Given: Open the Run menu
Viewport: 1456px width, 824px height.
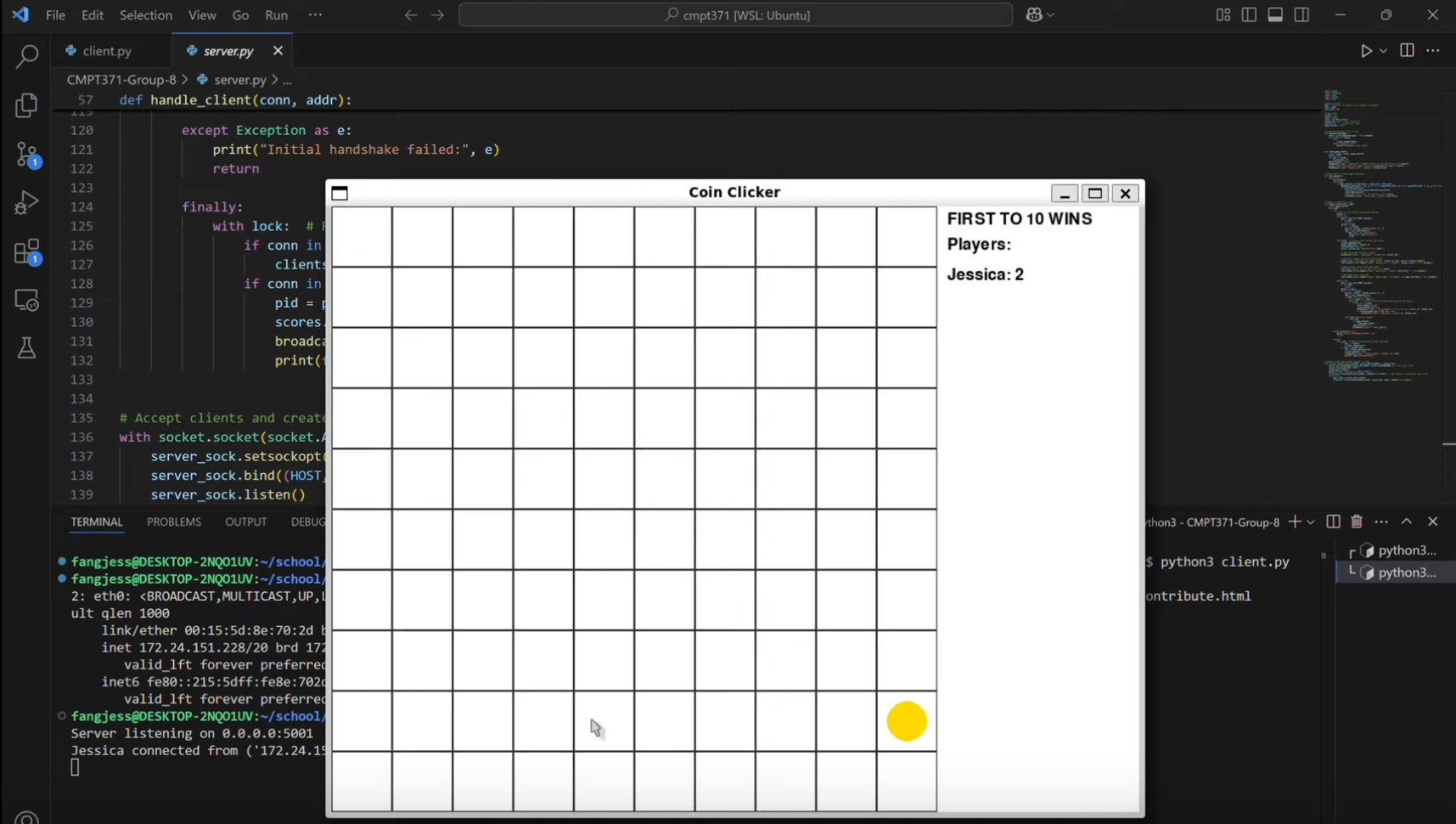Looking at the screenshot, I should [x=276, y=14].
